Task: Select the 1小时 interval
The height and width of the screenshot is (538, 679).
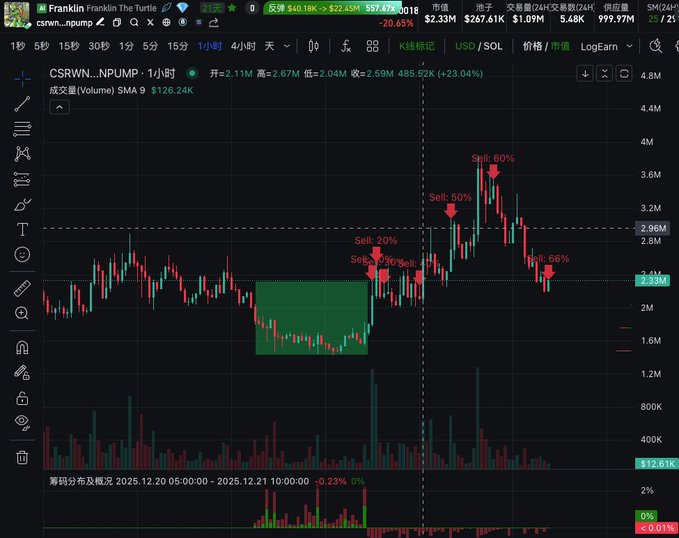Action: click(210, 46)
